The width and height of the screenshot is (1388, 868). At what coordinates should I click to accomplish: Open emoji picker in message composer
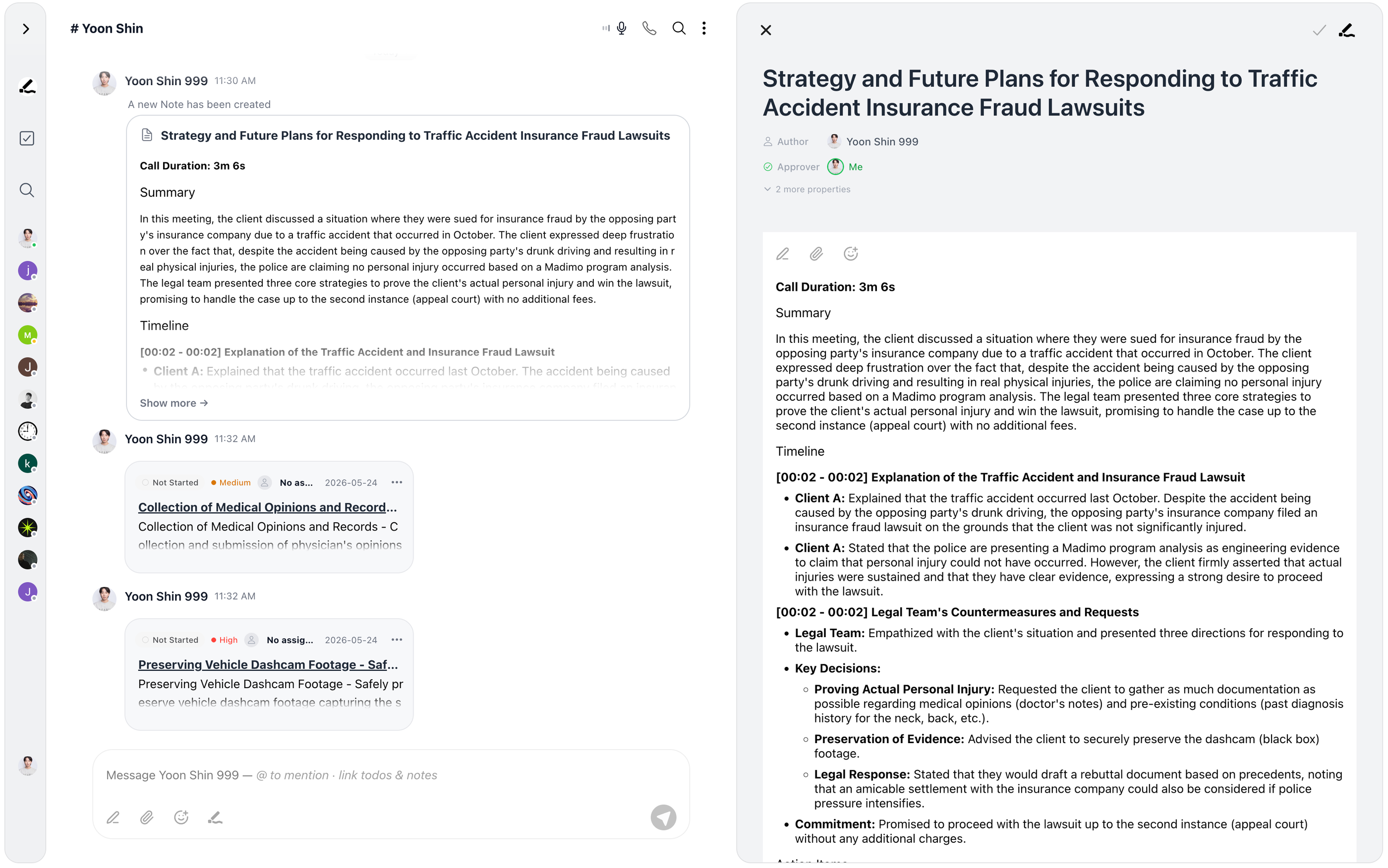[181, 817]
